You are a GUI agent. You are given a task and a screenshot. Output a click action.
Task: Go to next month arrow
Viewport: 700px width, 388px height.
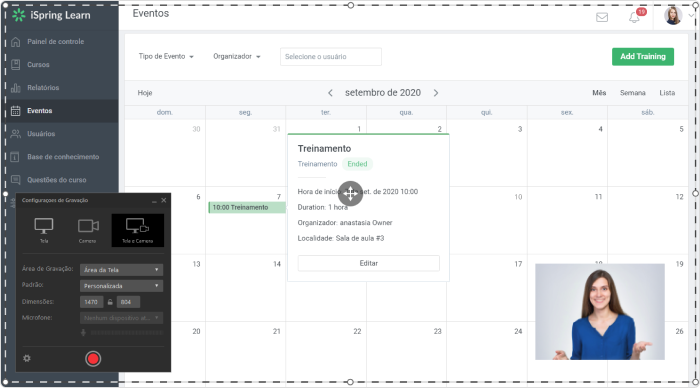coord(436,93)
